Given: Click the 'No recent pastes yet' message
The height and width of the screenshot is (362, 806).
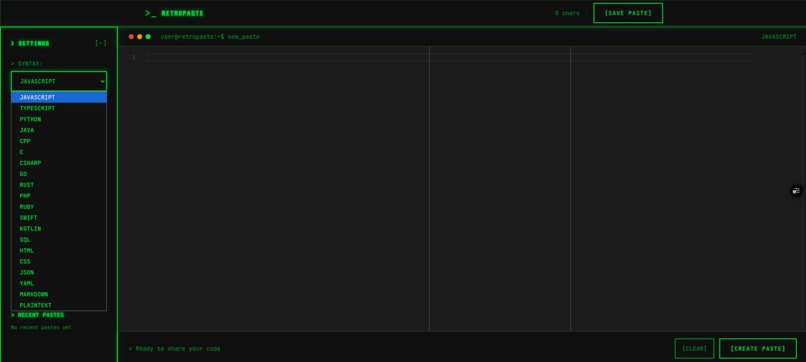Looking at the screenshot, I should [x=41, y=327].
